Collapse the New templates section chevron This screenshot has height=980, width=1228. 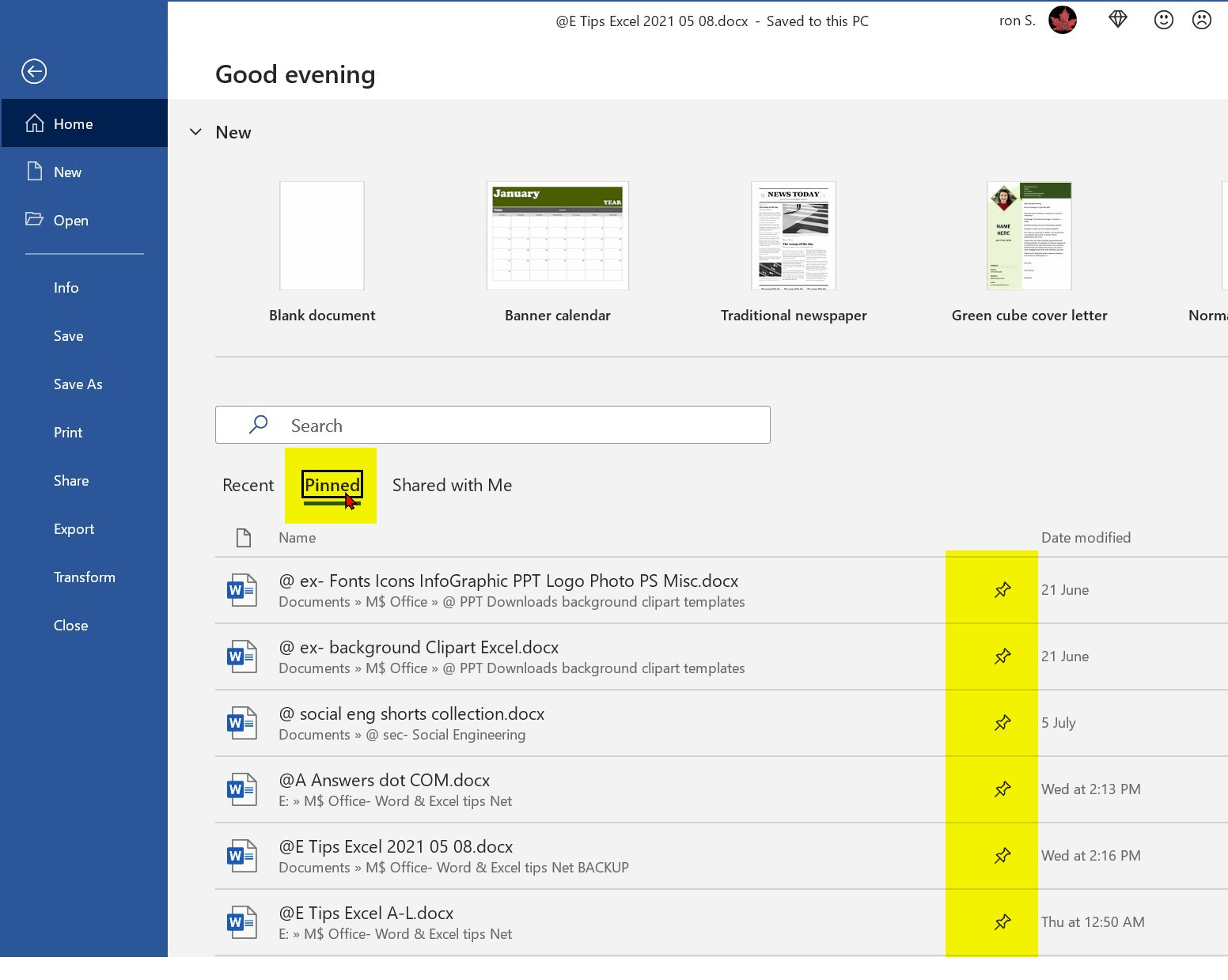click(195, 132)
